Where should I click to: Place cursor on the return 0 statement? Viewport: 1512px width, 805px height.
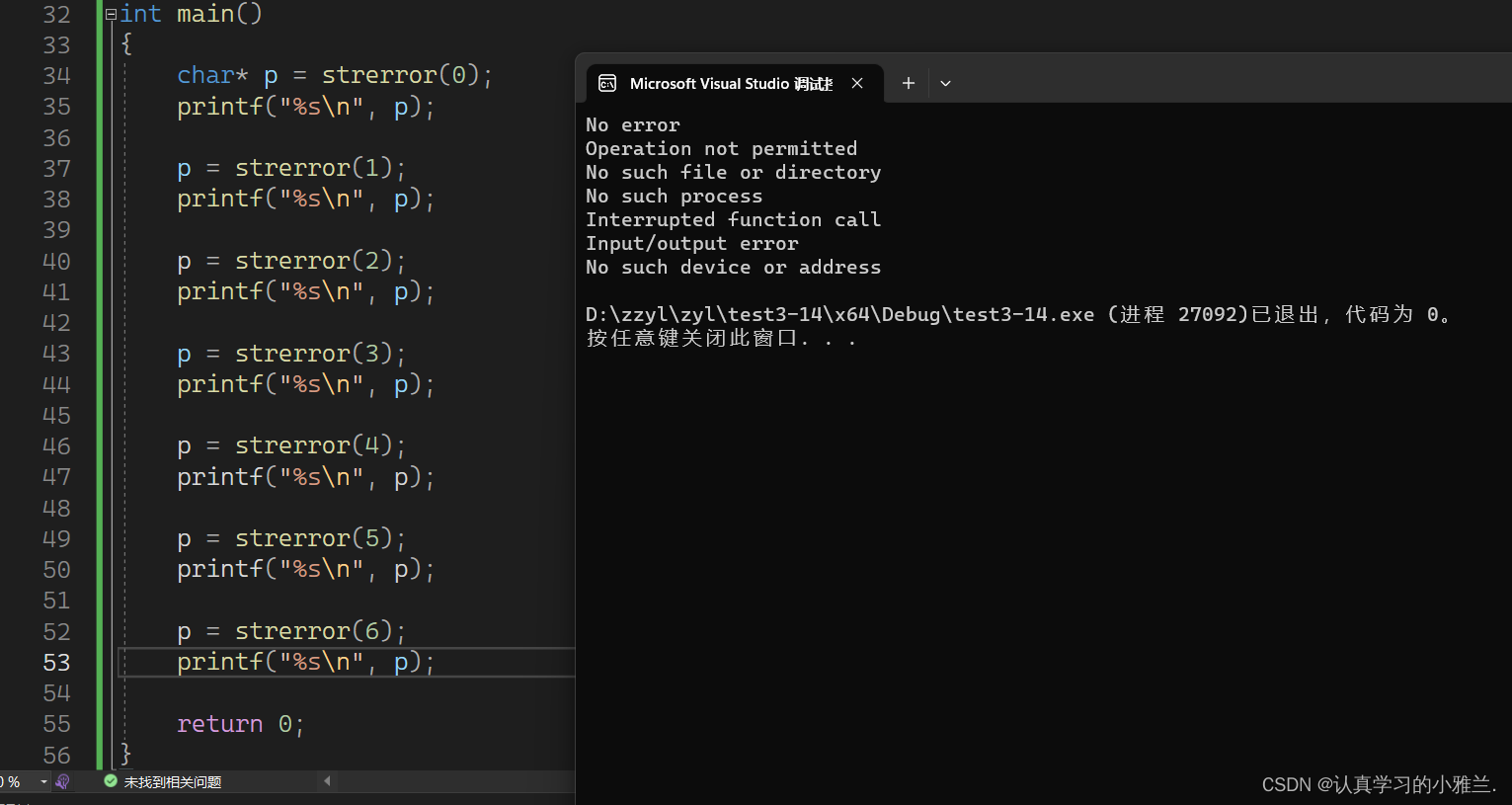tap(239, 724)
